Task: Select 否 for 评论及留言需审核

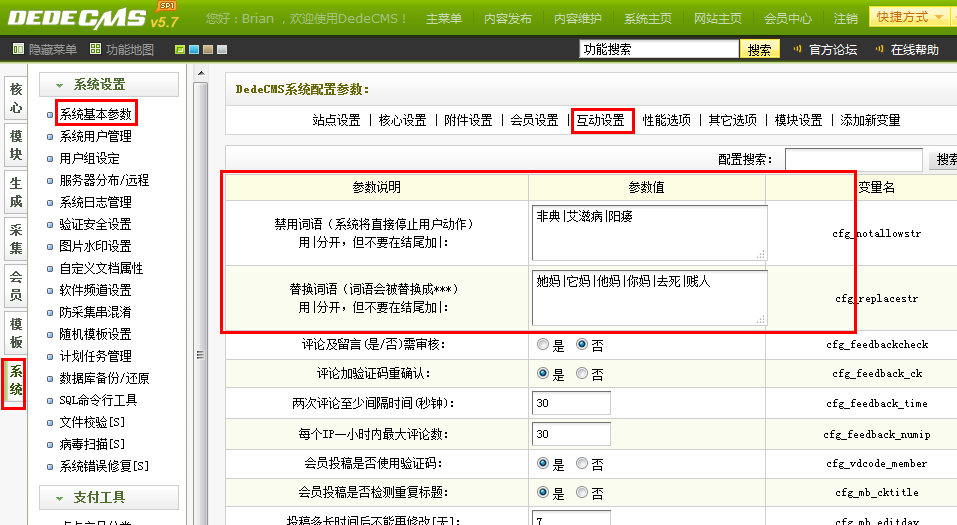Action: (582, 344)
